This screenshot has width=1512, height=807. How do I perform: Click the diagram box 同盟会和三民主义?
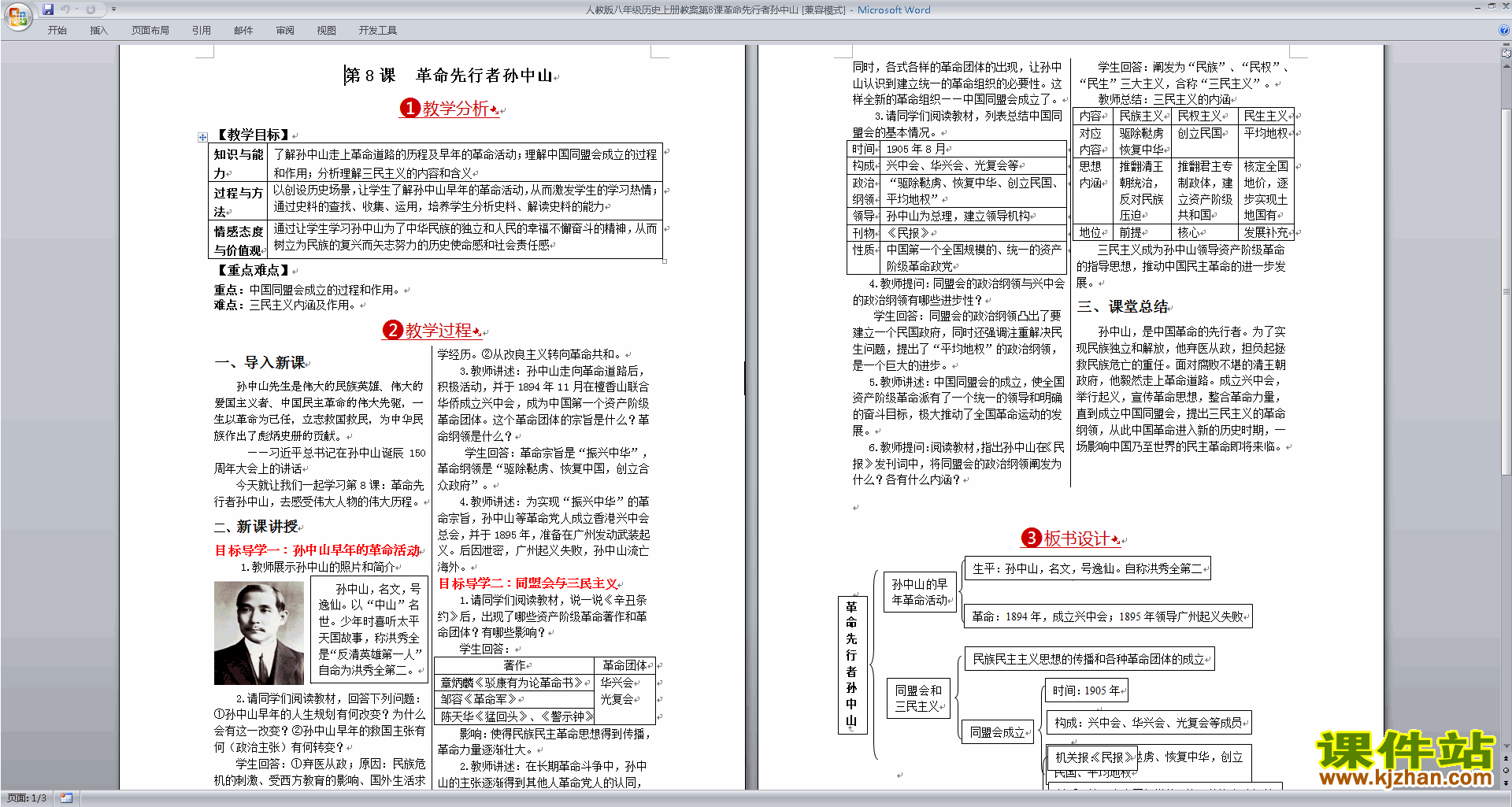(x=918, y=698)
